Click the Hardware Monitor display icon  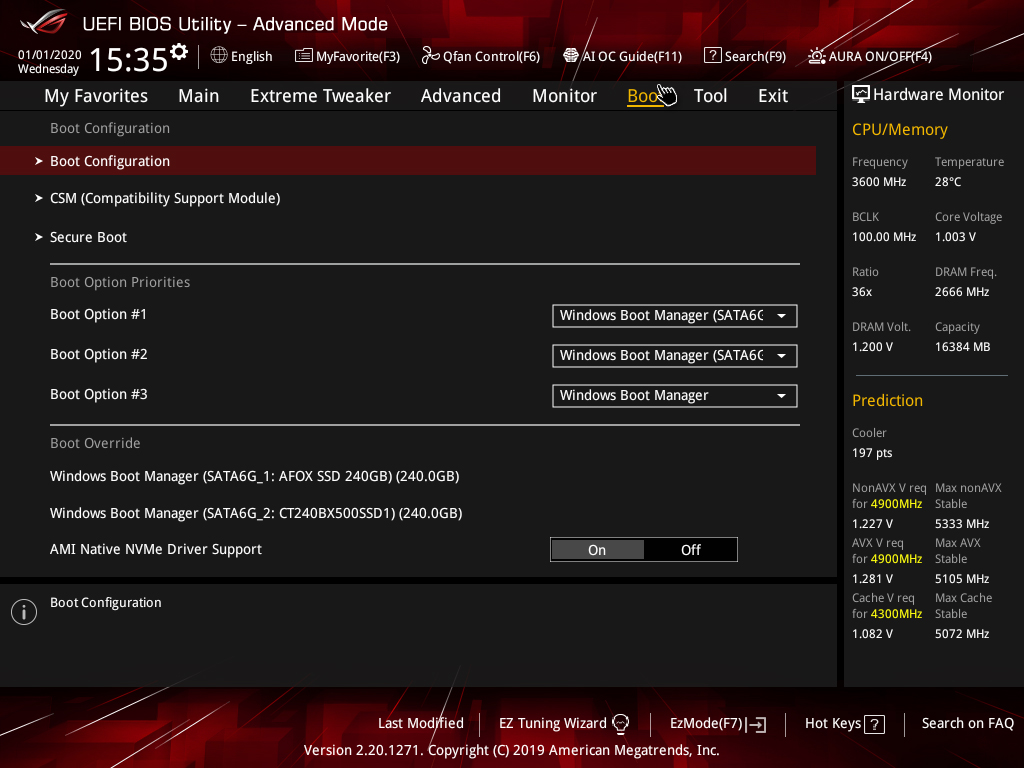pyautogui.click(x=861, y=95)
